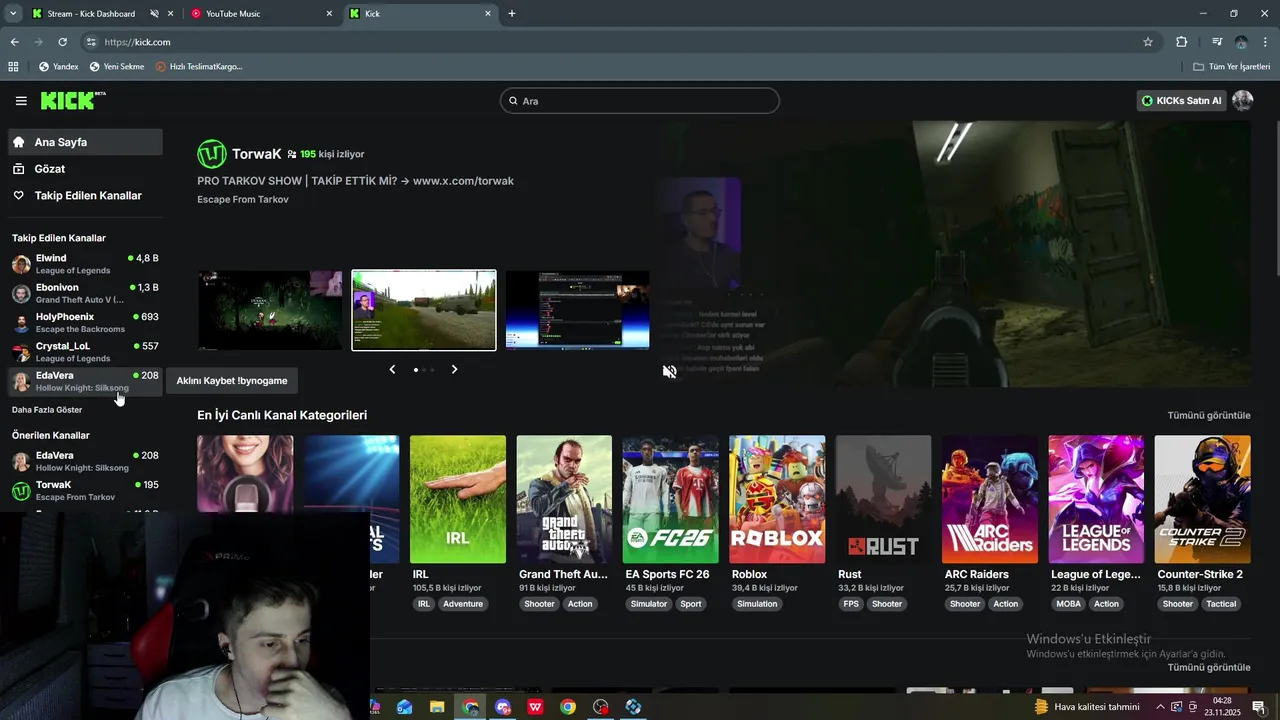
Task: Open League of Legends category cover
Action: tap(1096, 499)
